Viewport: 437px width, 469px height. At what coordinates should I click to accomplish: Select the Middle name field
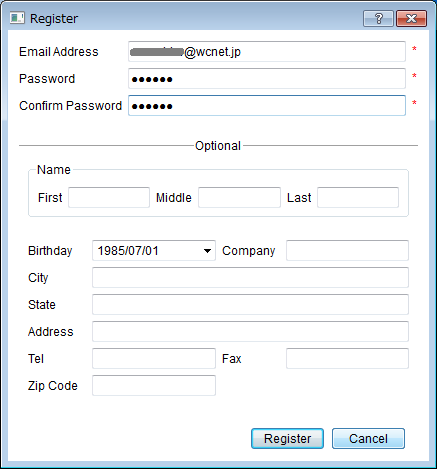pyautogui.click(x=239, y=197)
